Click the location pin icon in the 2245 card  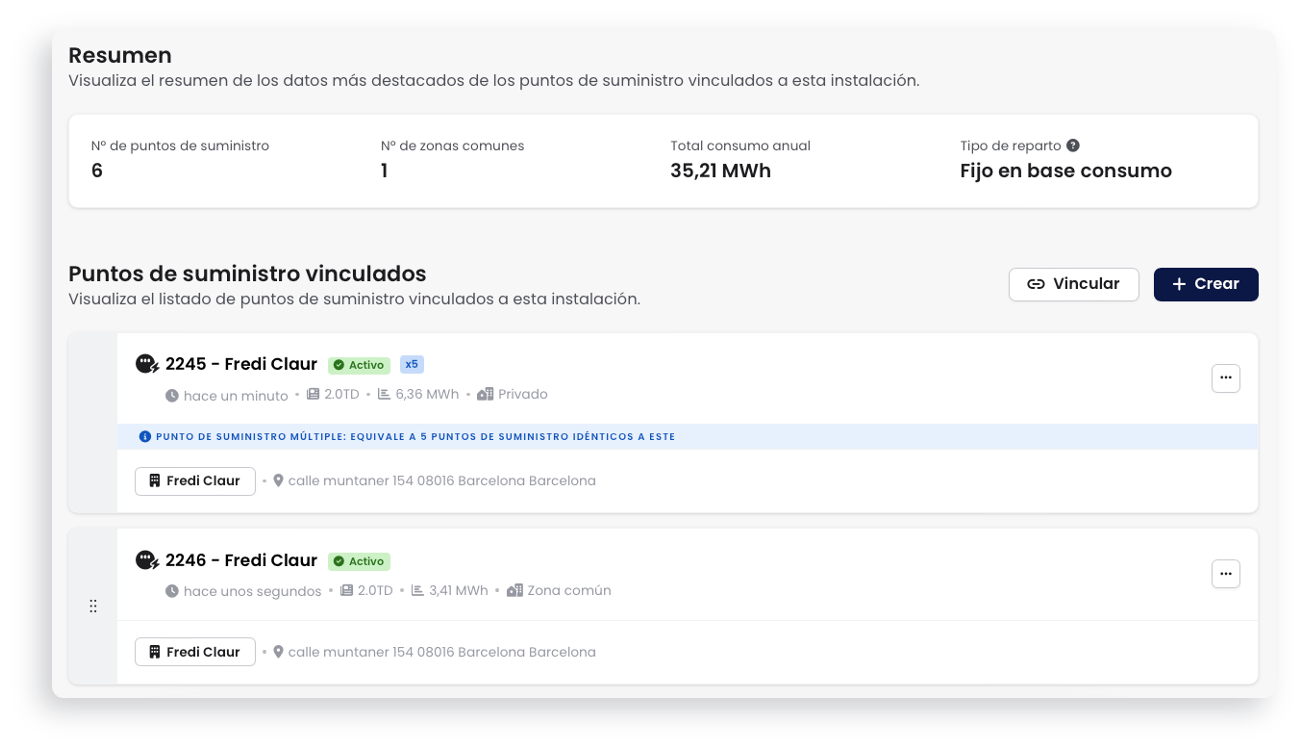[278, 481]
